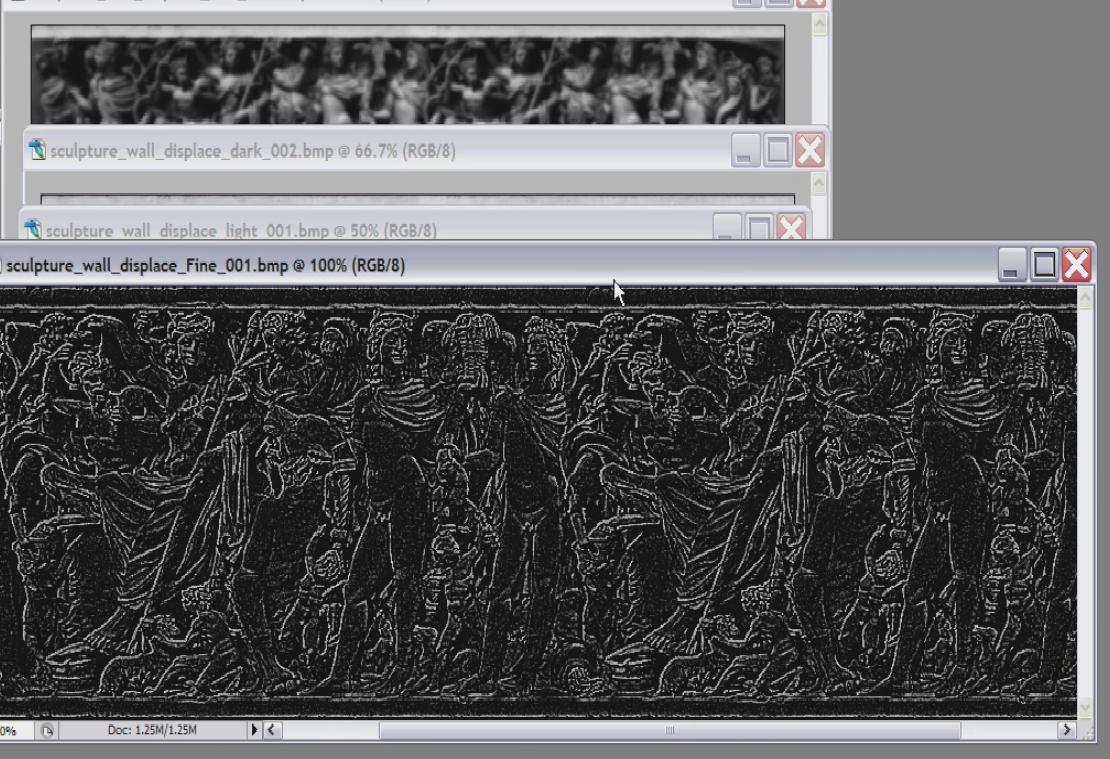Maximize the light_001.bmp document window

tap(758, 228)
